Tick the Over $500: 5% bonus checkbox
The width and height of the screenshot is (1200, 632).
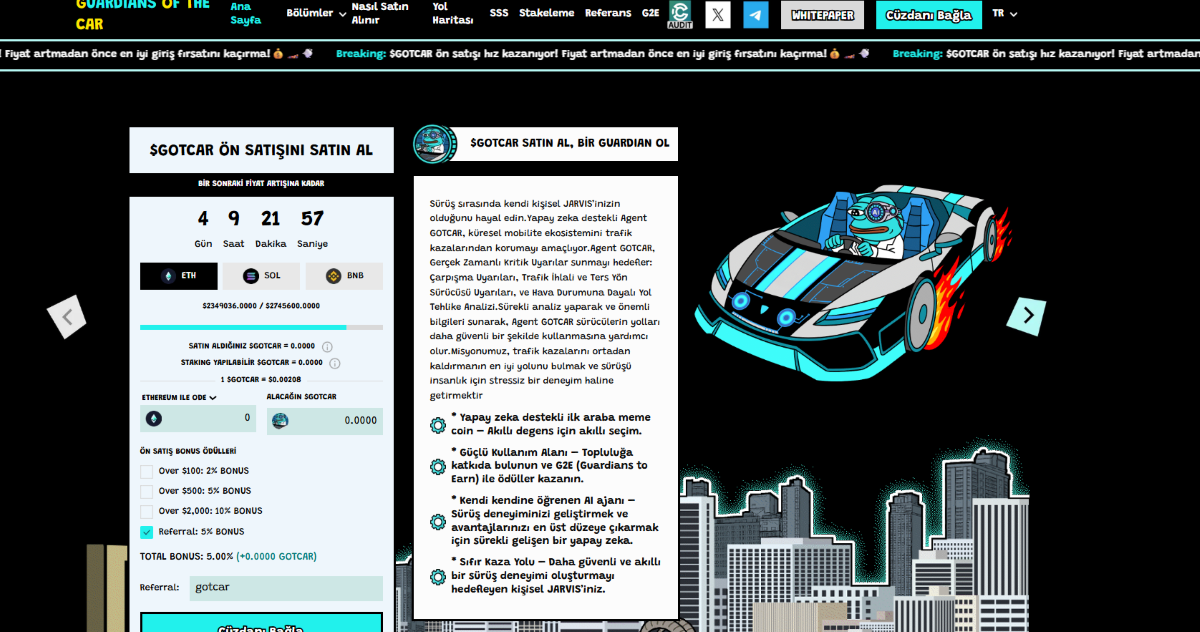click(x=147, y=491)
